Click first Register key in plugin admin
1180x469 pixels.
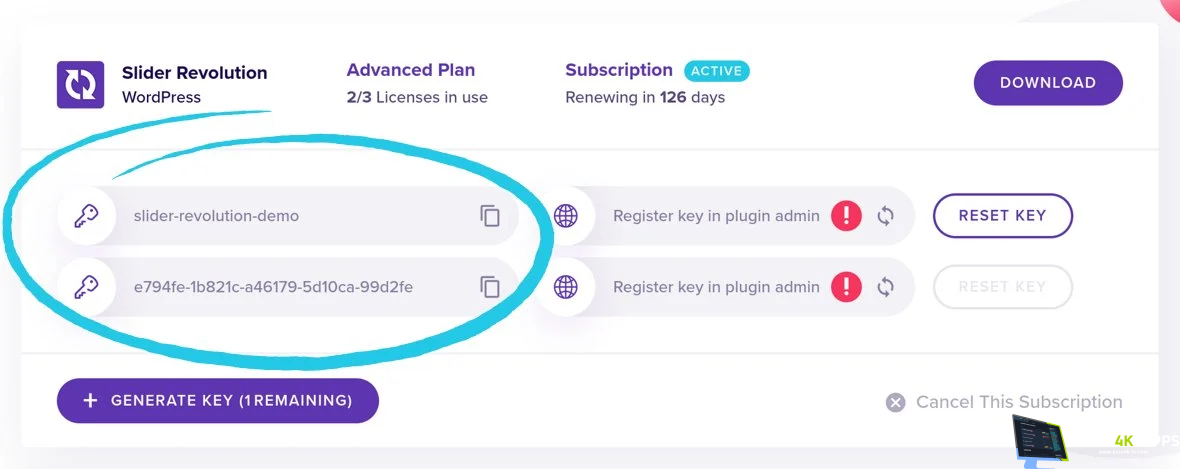tap(716, 216)
